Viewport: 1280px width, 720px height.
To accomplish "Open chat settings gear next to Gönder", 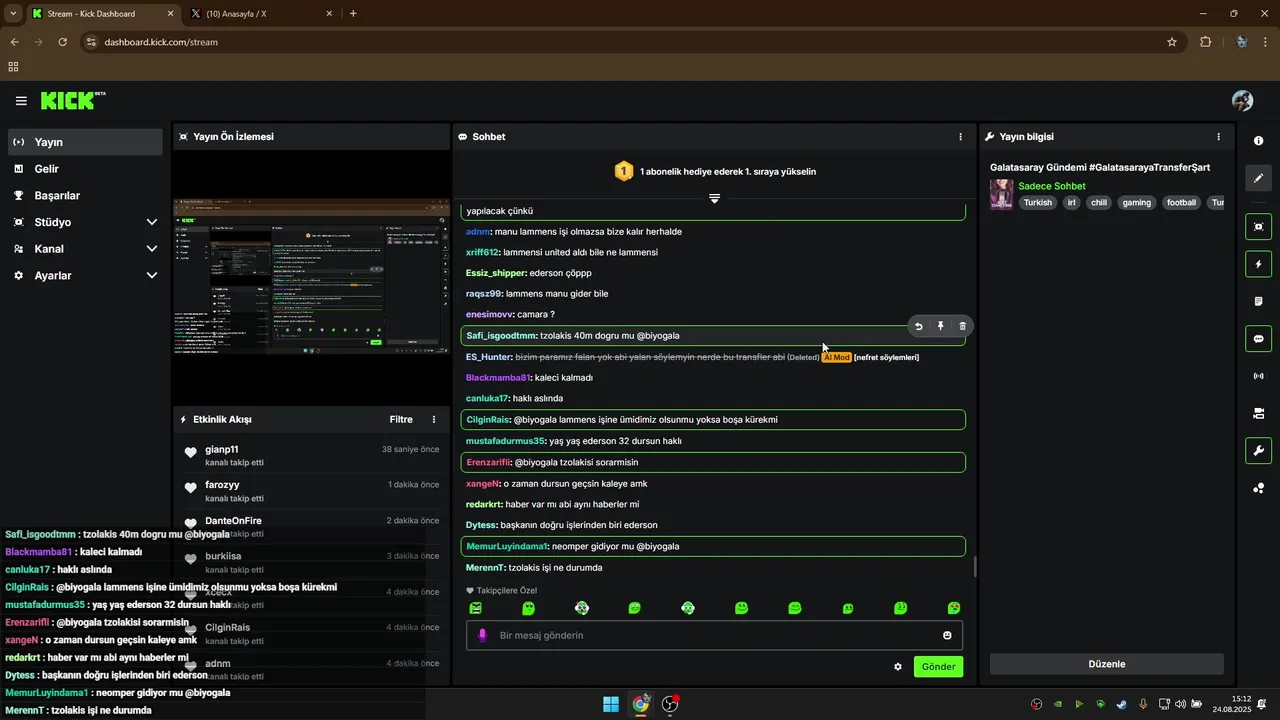I will (x=898, y=667).
